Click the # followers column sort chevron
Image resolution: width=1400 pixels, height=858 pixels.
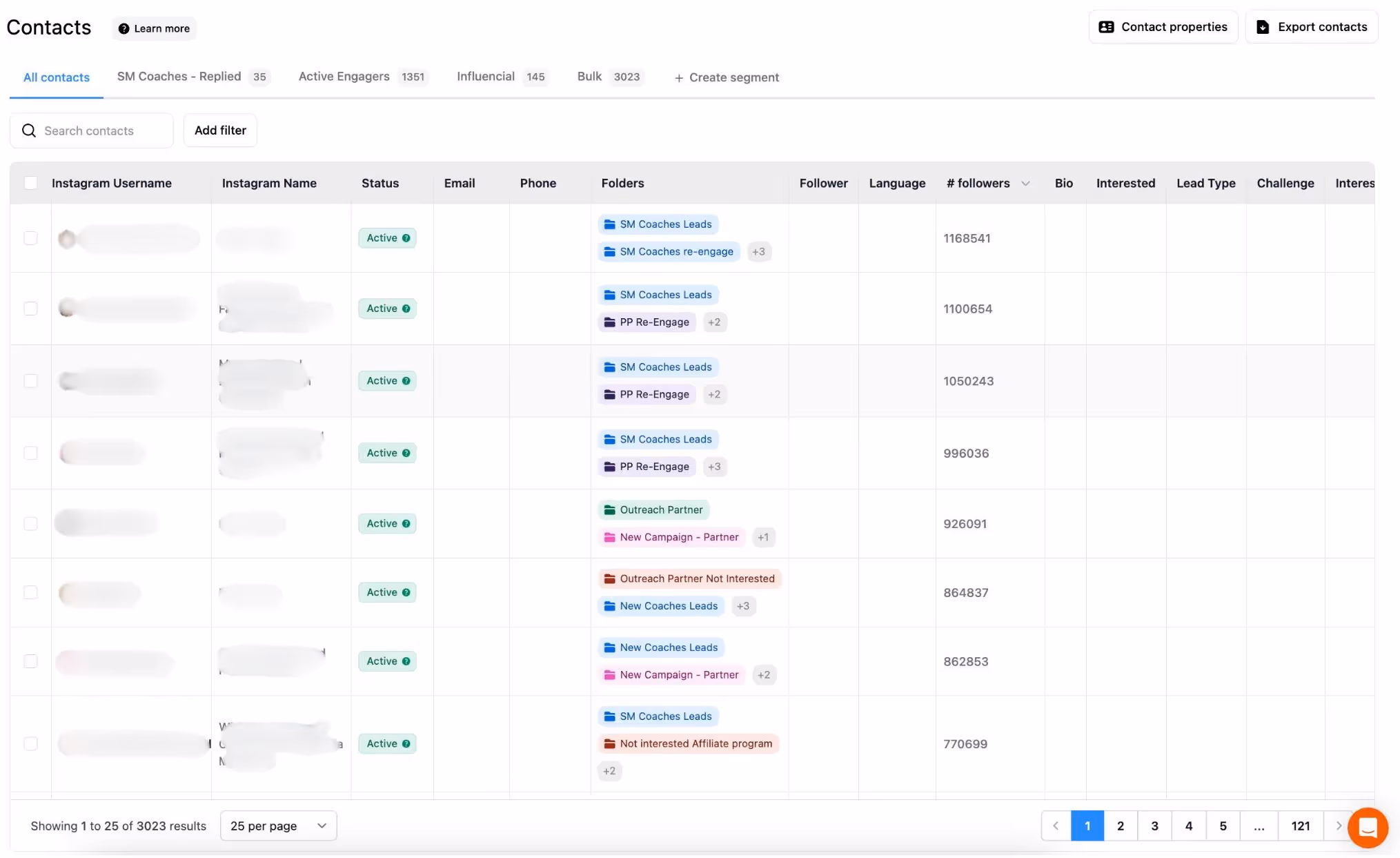click(1025, 184)
